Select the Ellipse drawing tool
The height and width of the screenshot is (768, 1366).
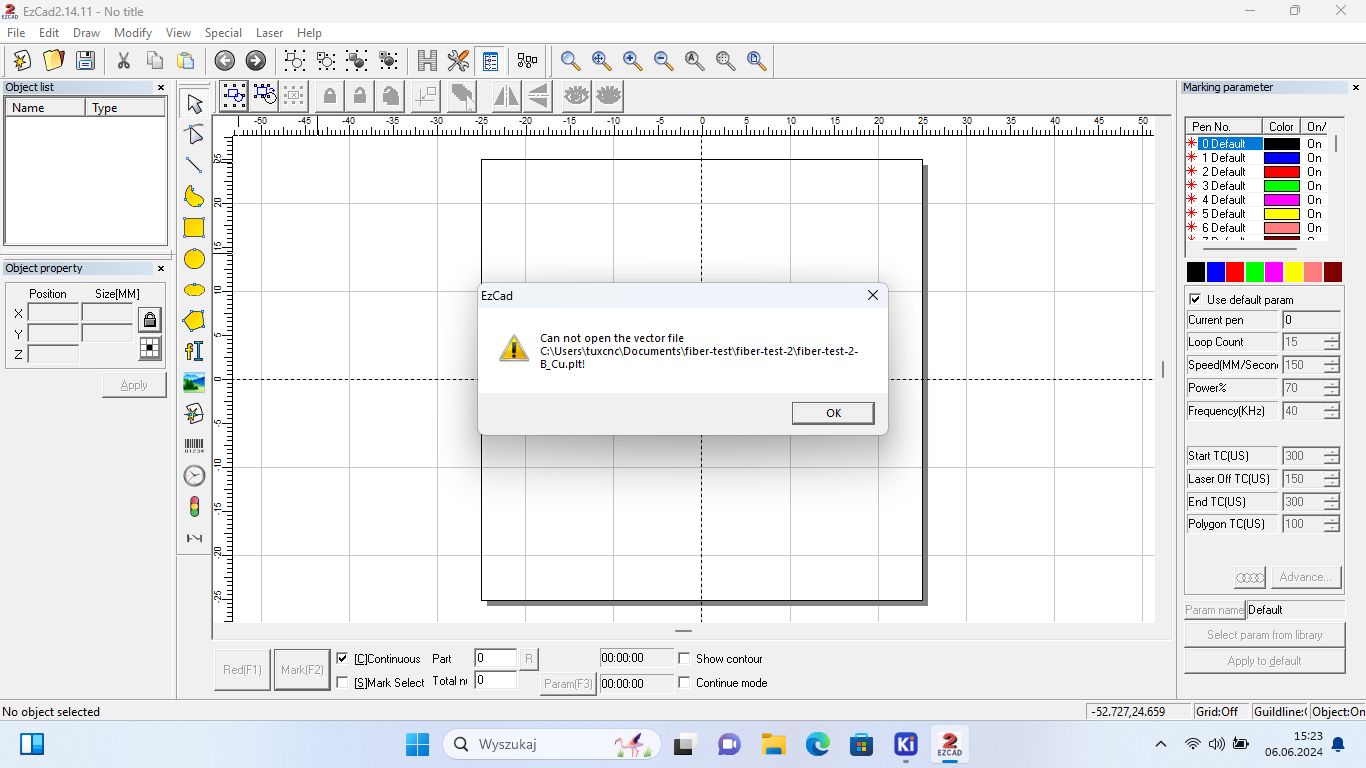coord(194,289)
